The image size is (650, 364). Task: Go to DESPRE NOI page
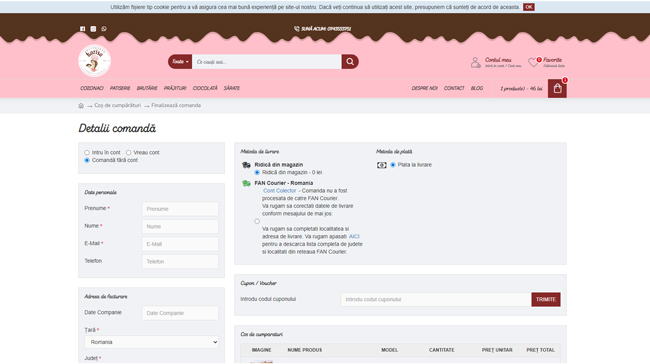424,88
